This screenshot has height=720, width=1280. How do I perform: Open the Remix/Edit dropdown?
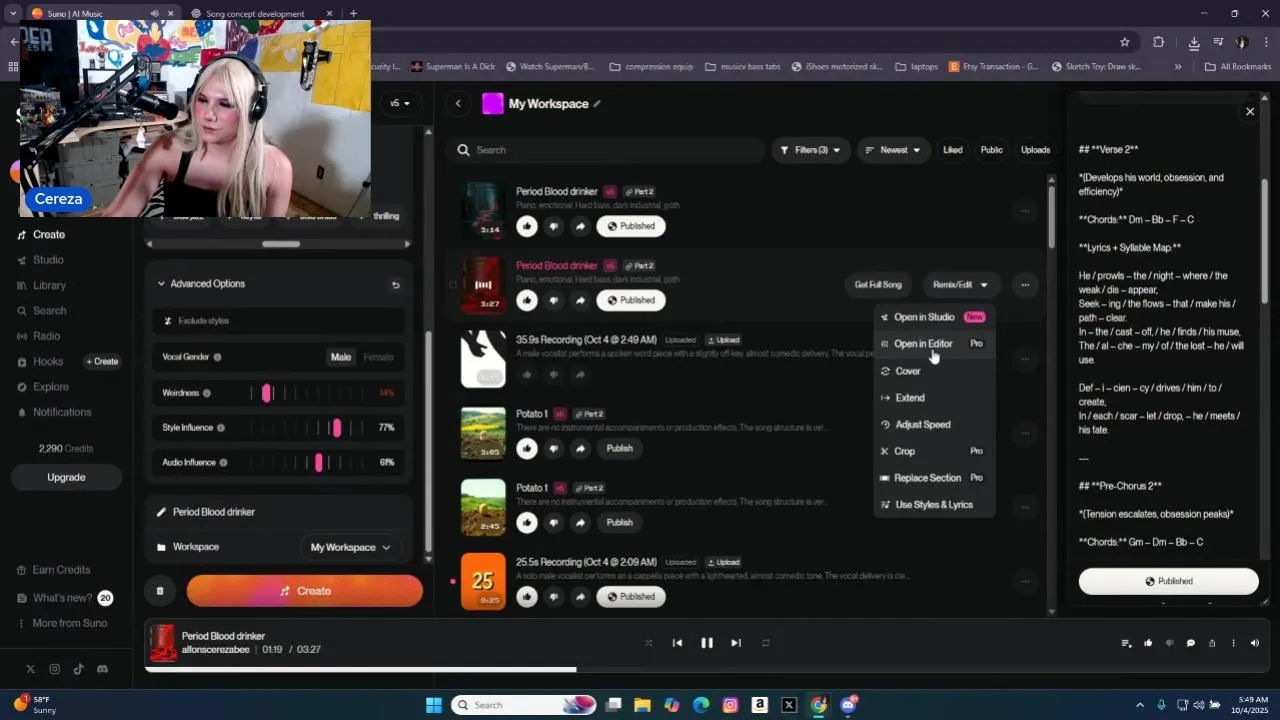pos(960,285)
